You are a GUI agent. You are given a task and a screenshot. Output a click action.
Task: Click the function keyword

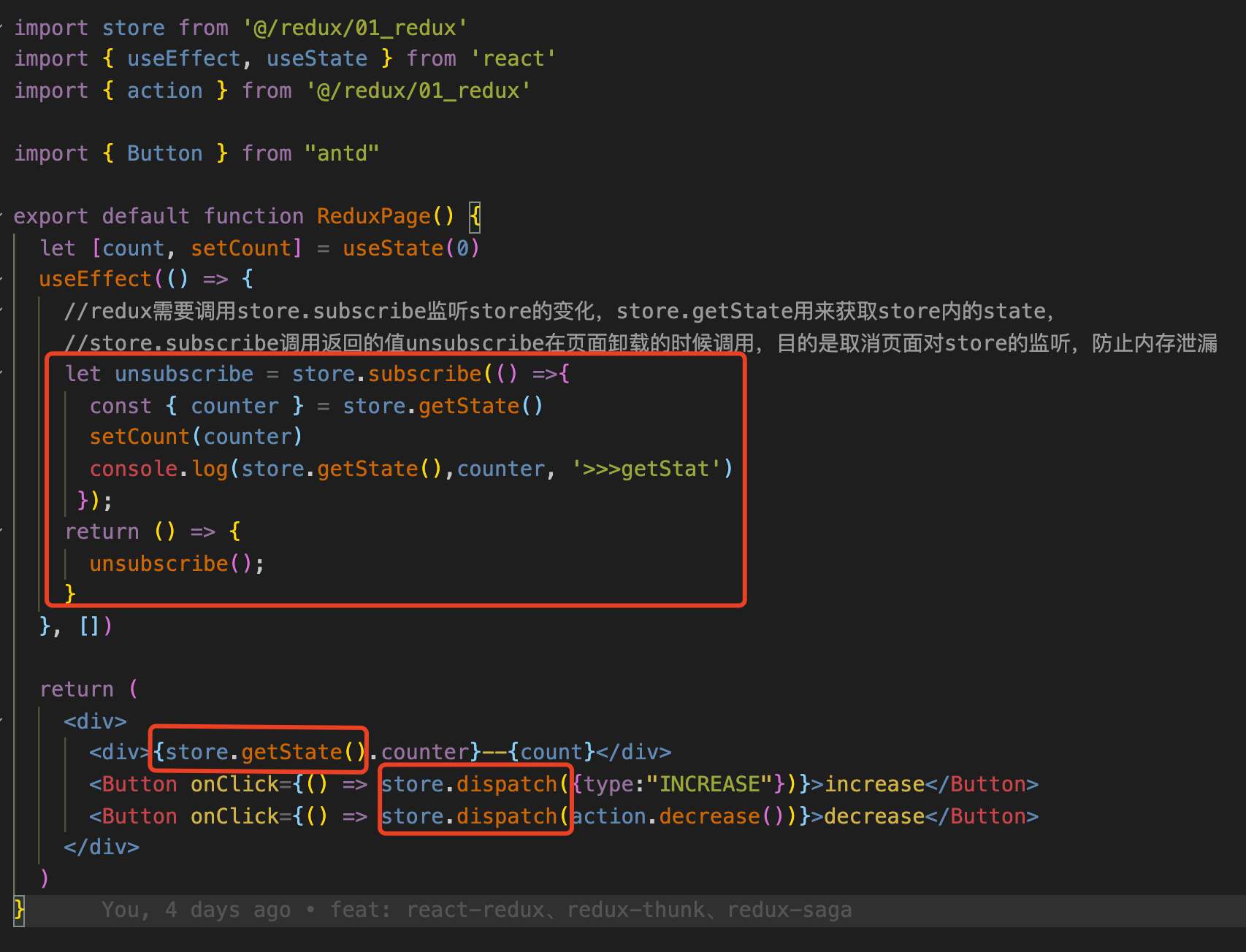tap(253, 216)
